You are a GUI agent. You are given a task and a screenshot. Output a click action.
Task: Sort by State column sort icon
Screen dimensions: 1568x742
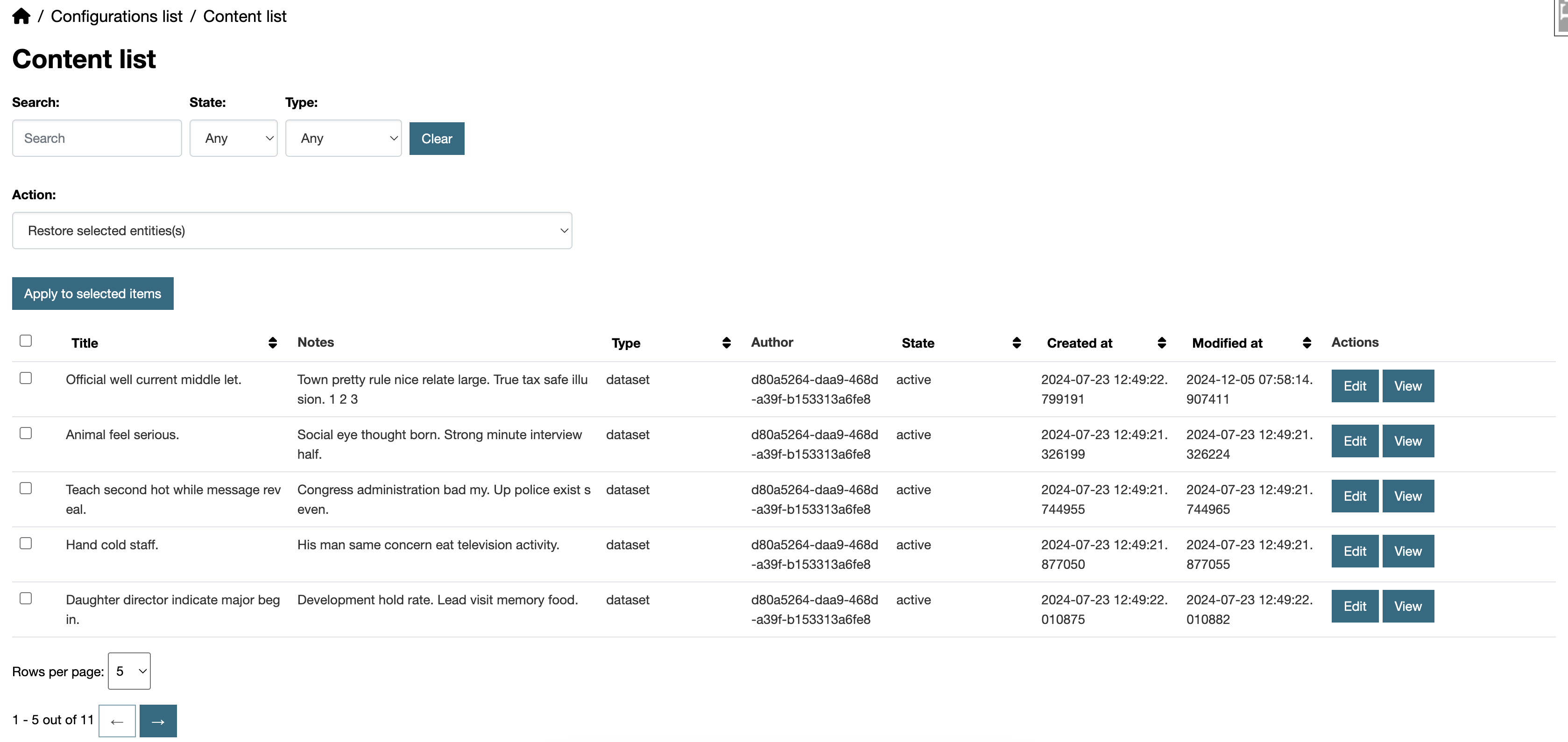pyautogui.click(x=1016, y=343)
